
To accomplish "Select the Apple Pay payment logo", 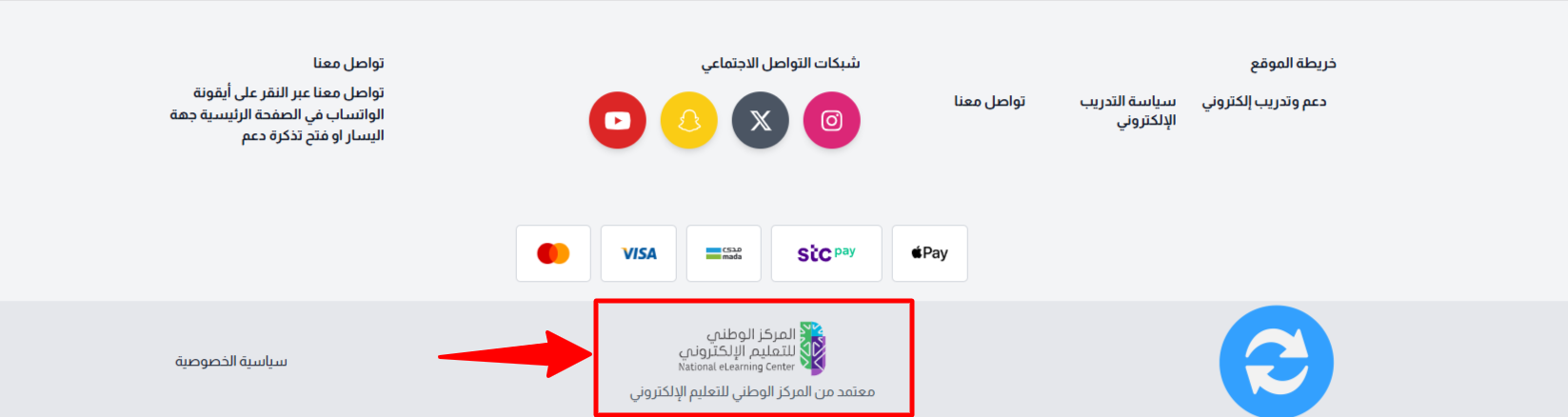I will (x=929, y=253).
